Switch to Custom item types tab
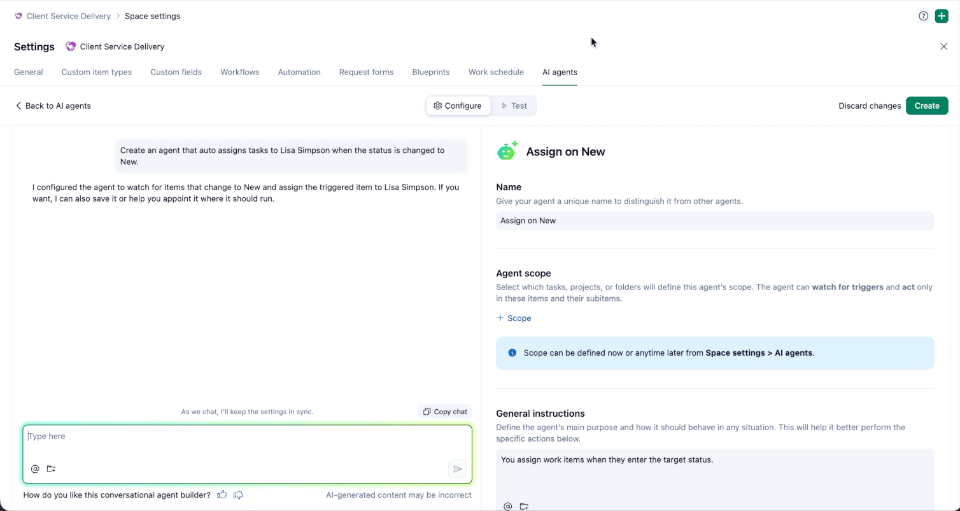 (x=97, y=72)
